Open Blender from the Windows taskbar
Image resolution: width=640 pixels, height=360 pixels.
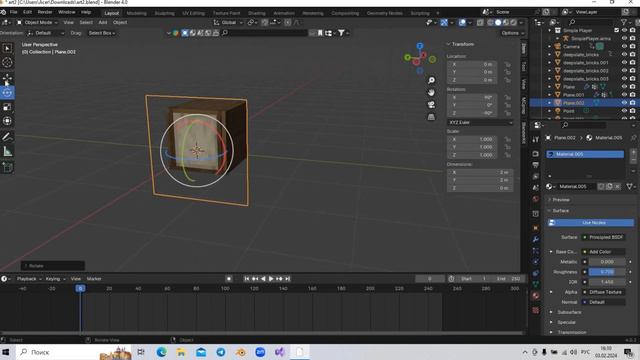click(240, 352)
